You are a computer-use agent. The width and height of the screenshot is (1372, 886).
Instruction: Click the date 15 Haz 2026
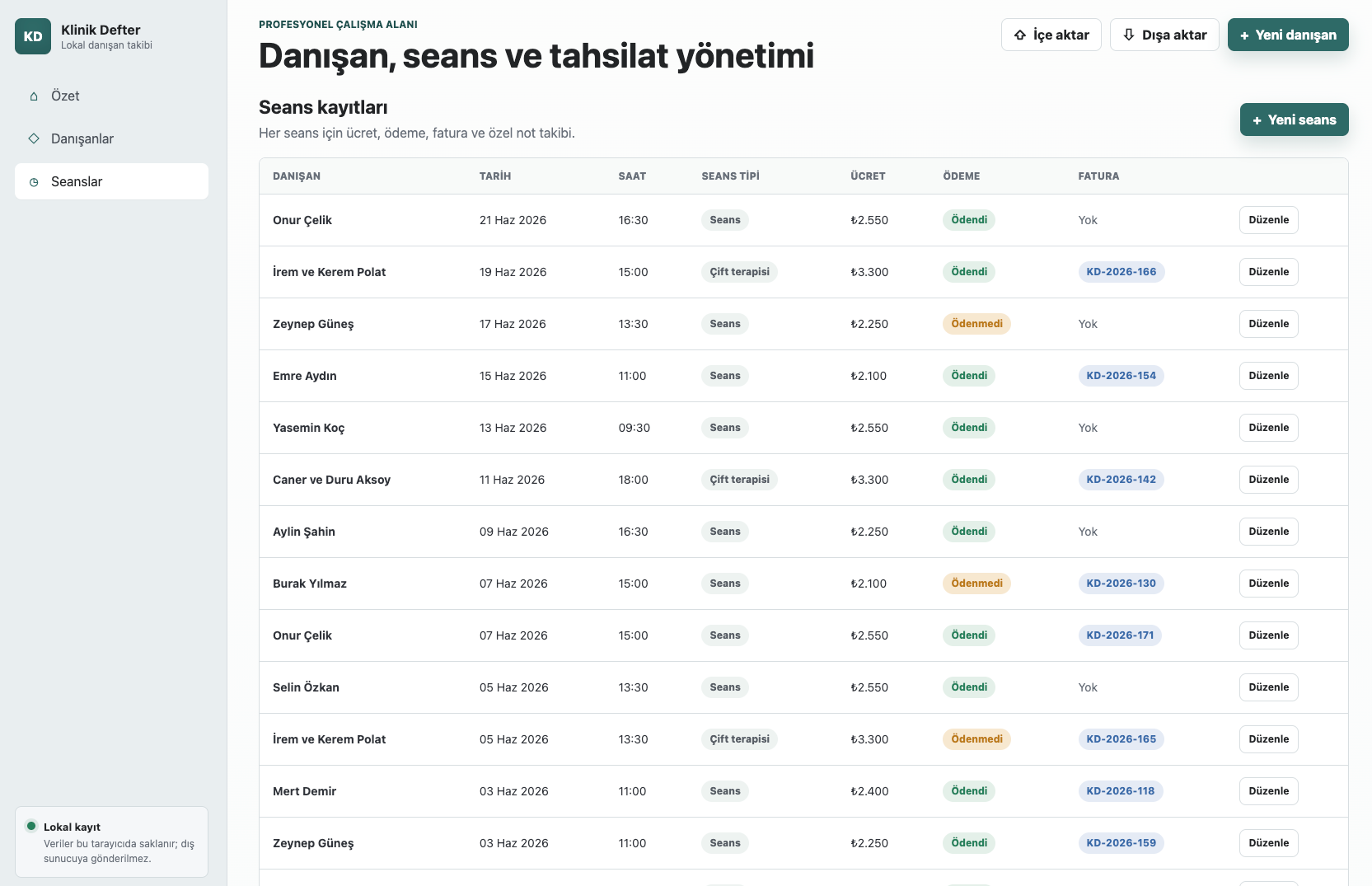[x=513, y=376]
